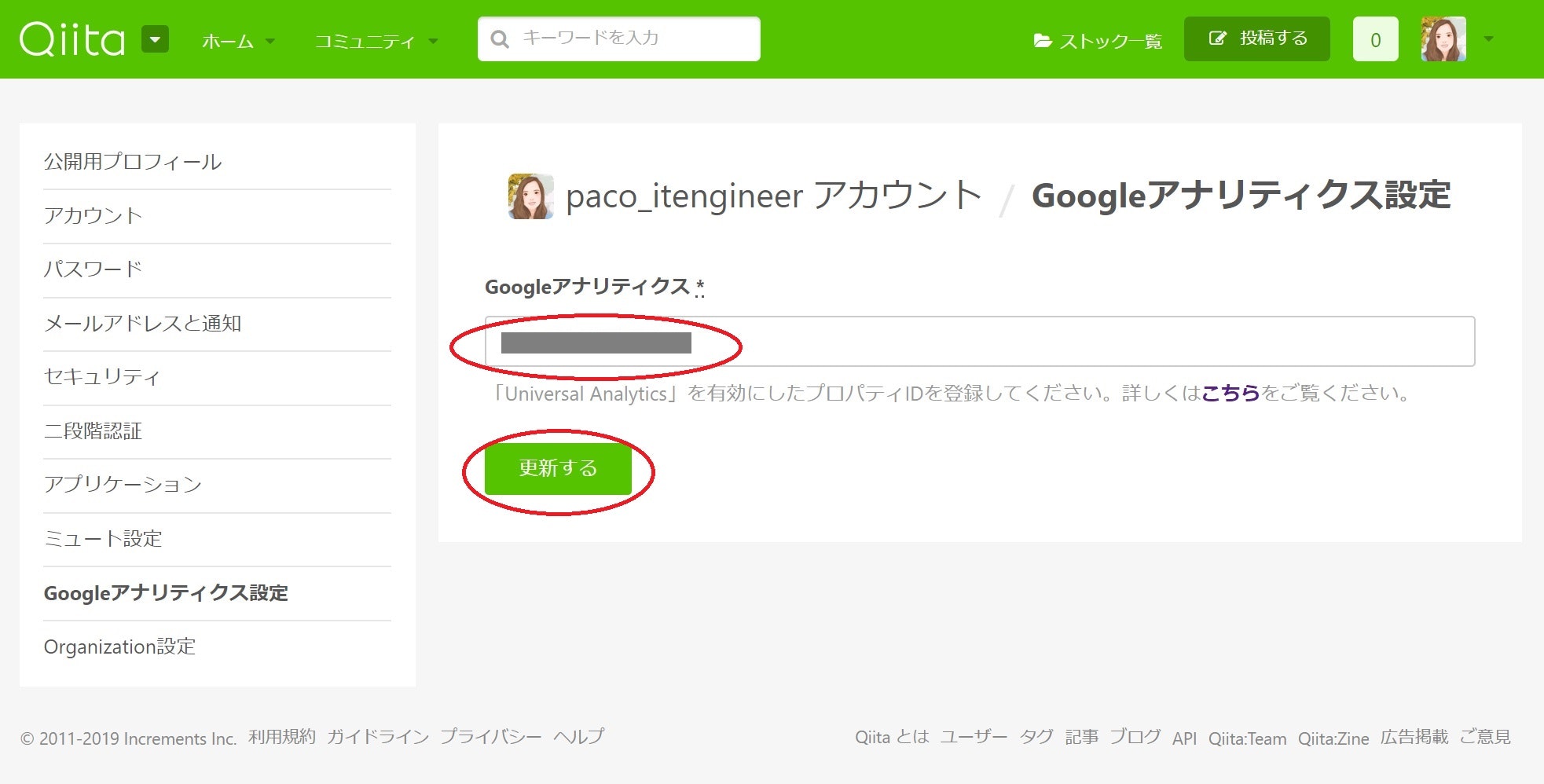The height and width of the screenshot is (784, 1544).
Task: Open ご意見 footer link
Action: tap(1485, 738)
